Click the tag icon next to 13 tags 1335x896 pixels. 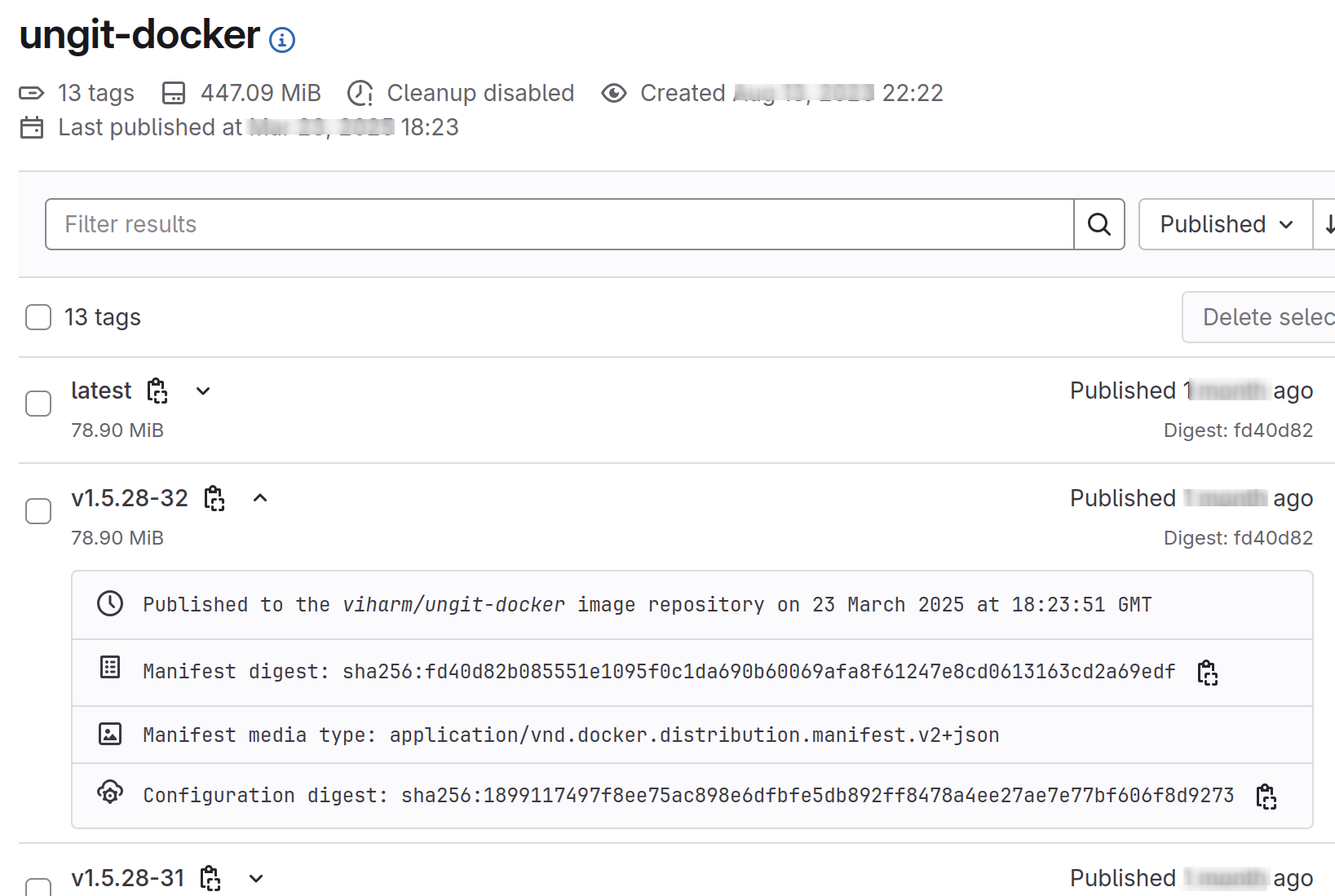click(32, 93)
